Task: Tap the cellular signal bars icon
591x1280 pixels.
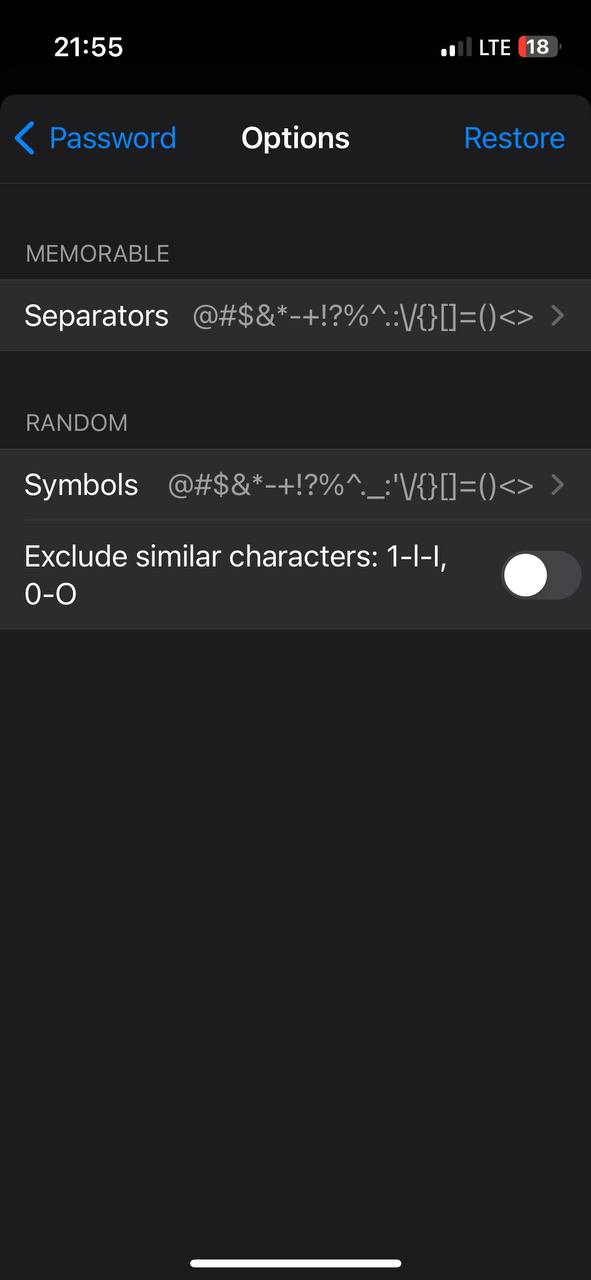Action: [456, 48]
